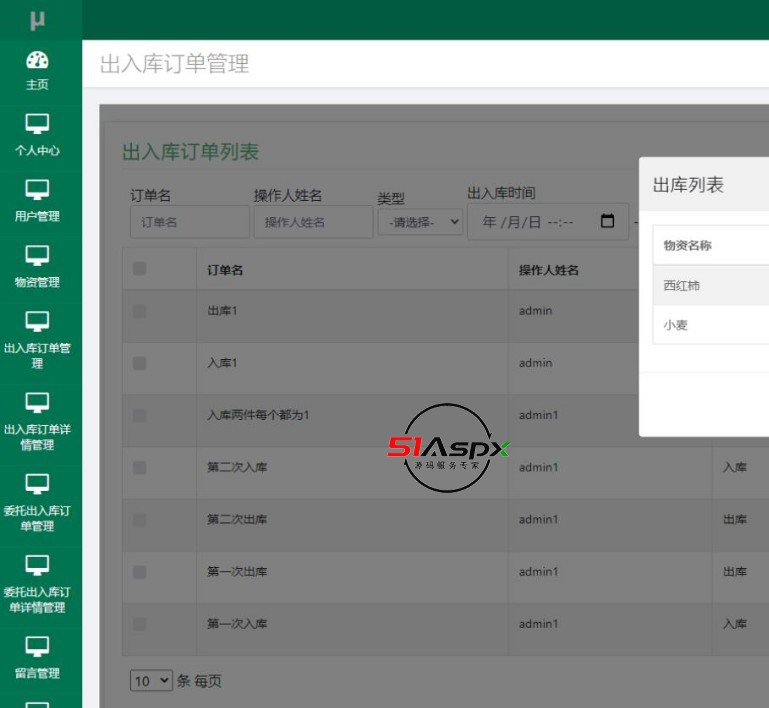Click order name 入库两件每个都为1

click(x=258, y=415)
